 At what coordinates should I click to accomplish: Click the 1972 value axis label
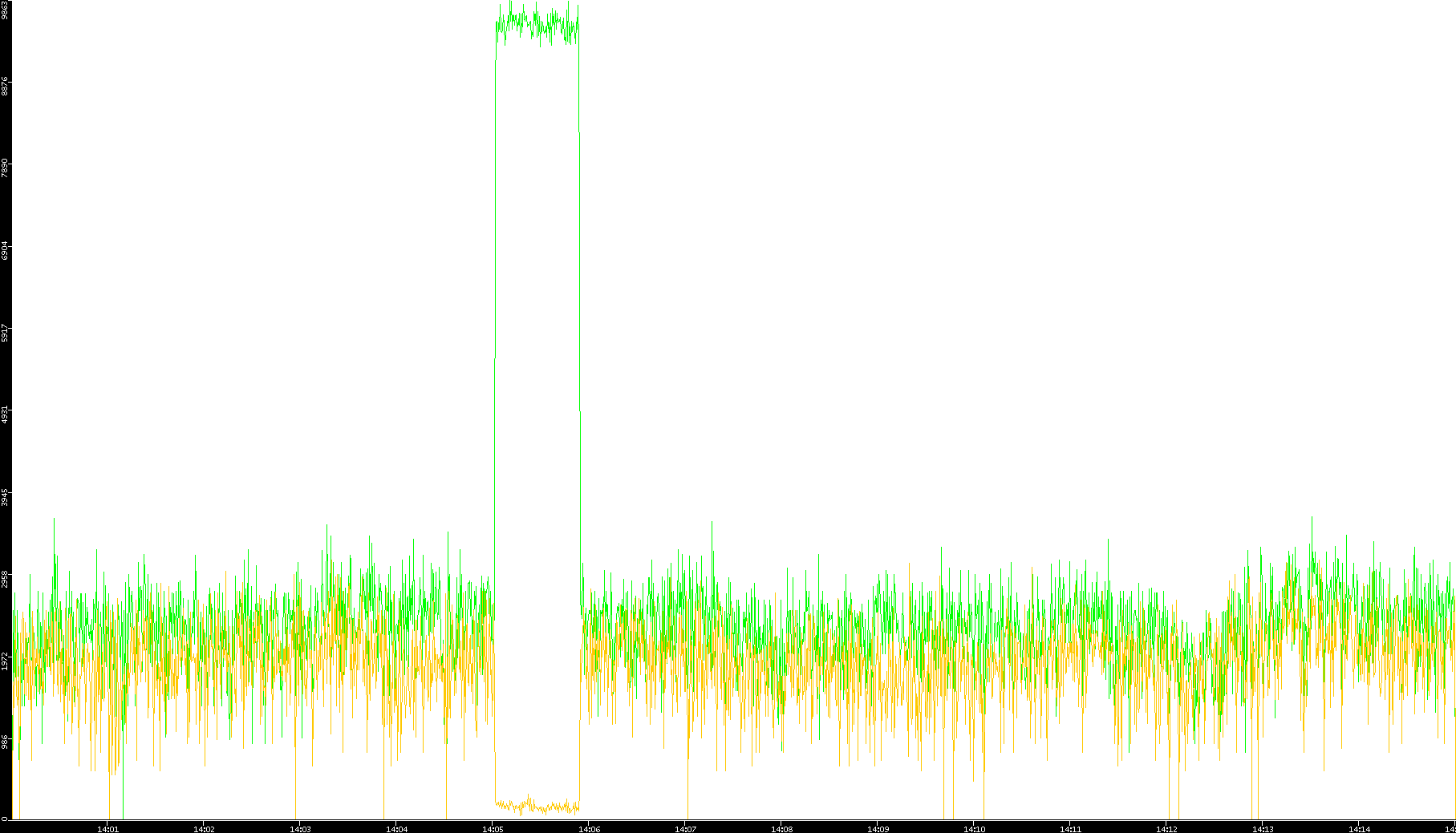5,661
